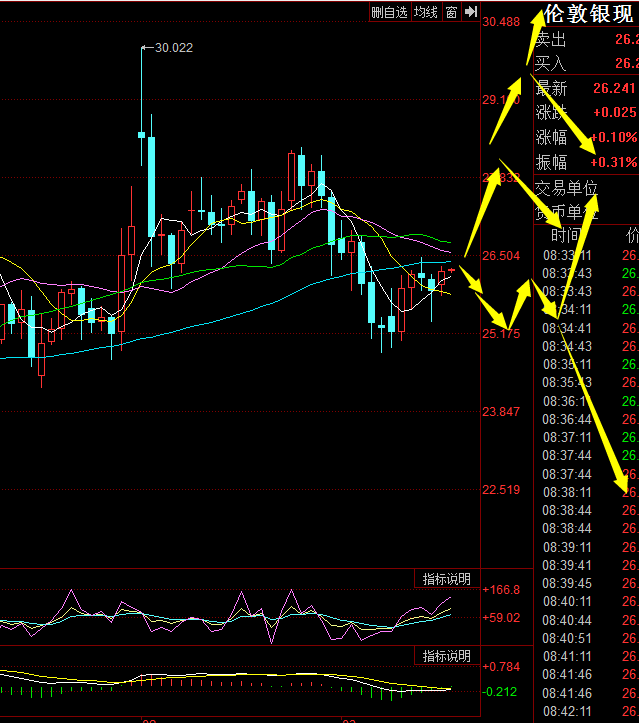
Task: Click the 卖出 sell price row
Action: click(x=586, y=40)
